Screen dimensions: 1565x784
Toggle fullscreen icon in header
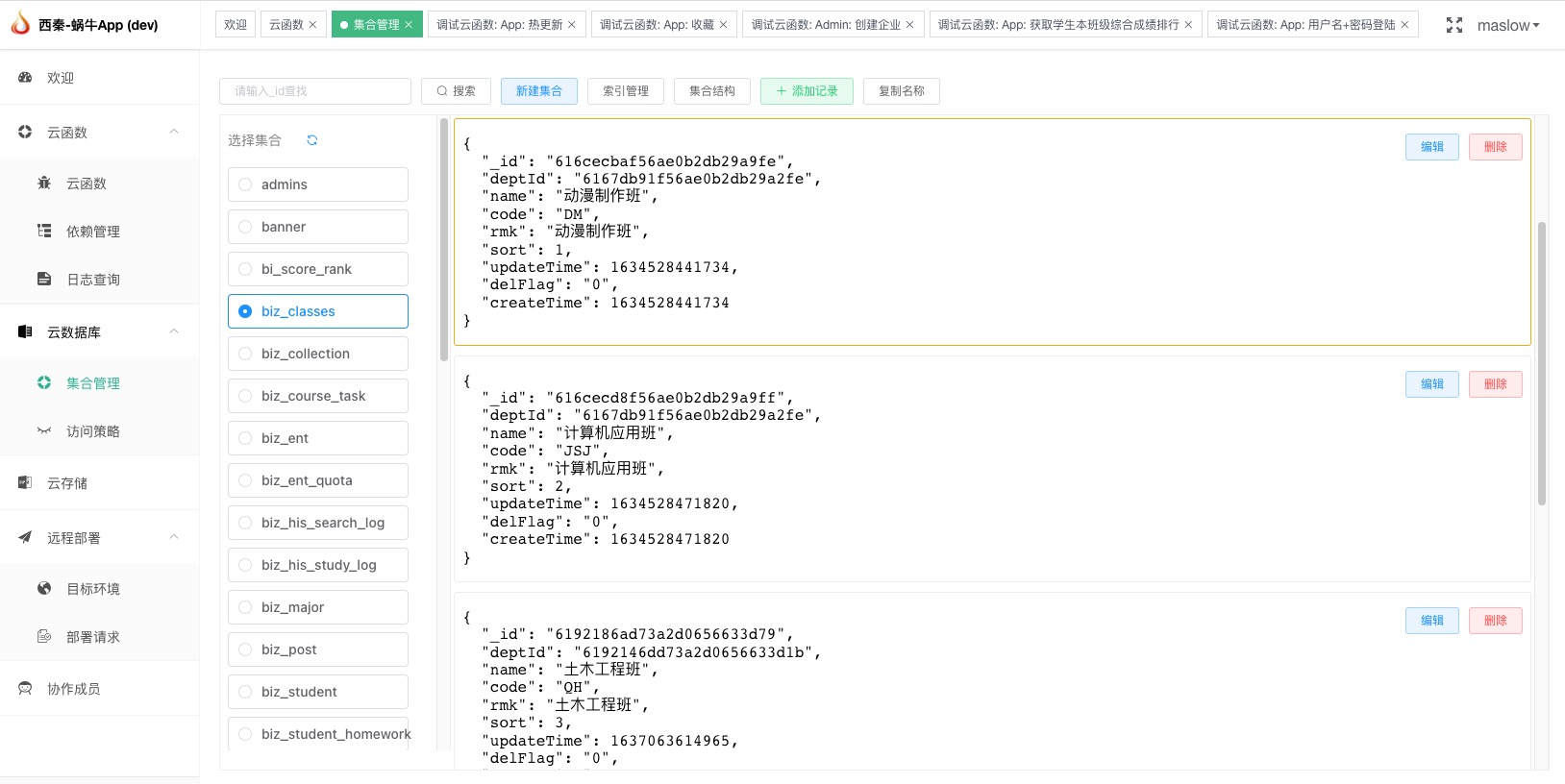tap(1454, 25)
